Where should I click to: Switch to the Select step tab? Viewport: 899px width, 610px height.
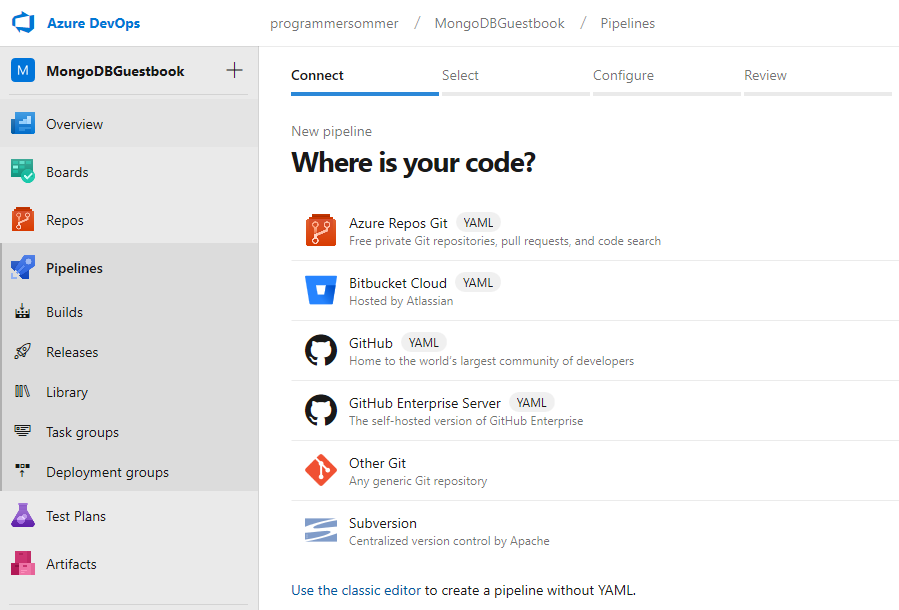pos(460,76)
